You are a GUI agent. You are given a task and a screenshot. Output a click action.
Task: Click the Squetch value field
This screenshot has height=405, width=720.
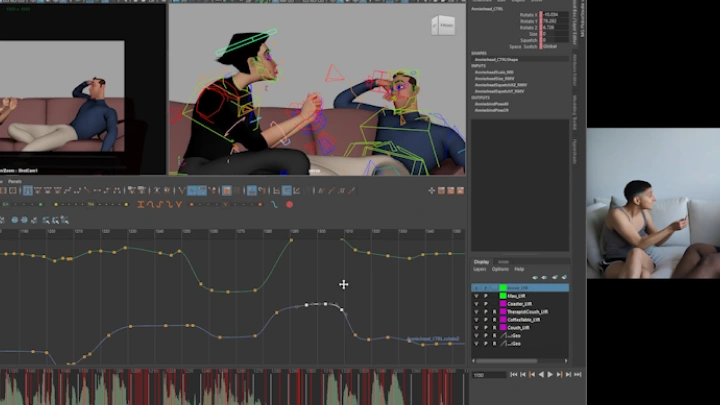tap(555, 40)
